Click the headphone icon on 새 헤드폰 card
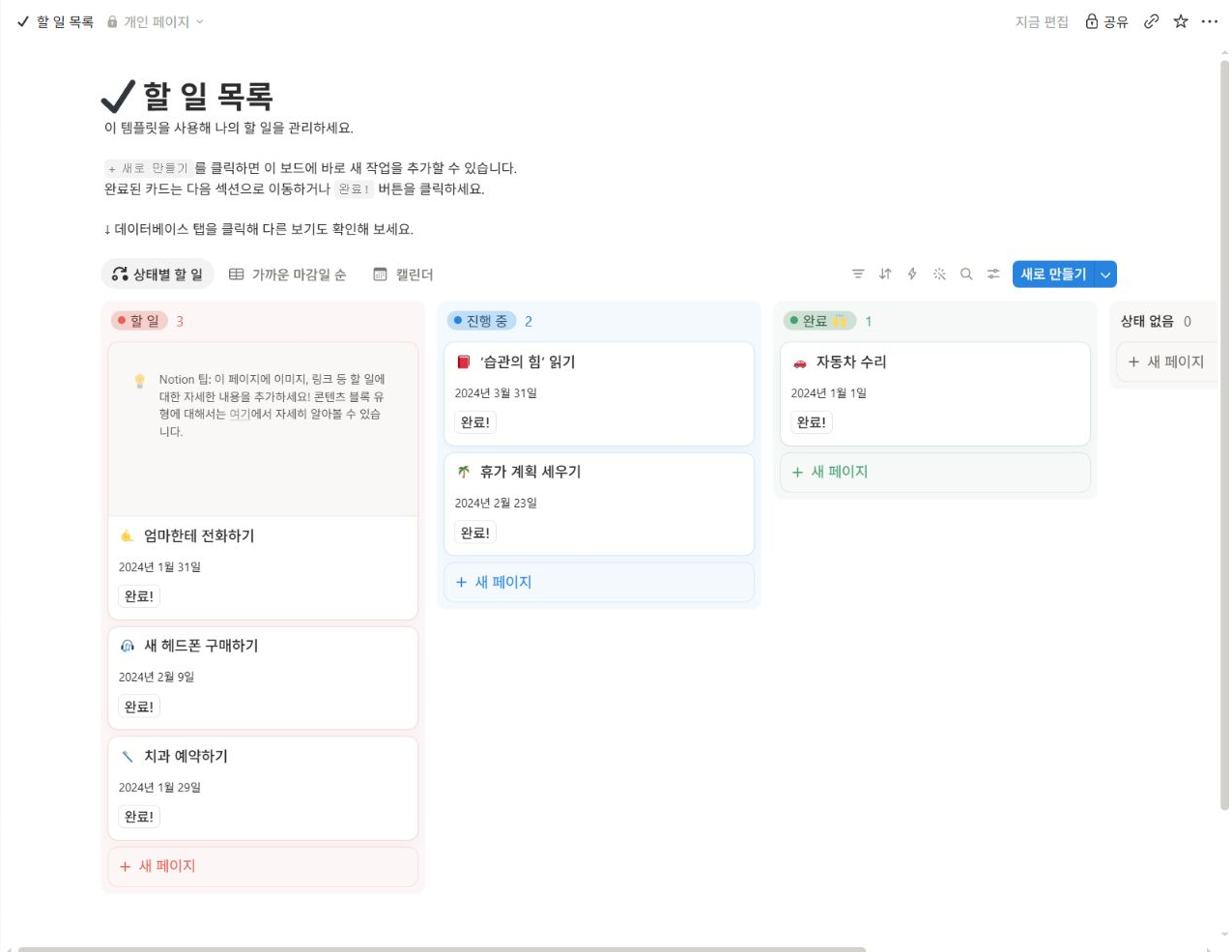The height and width of the screenshot is (952, 1232). click(x=128, y=647)
